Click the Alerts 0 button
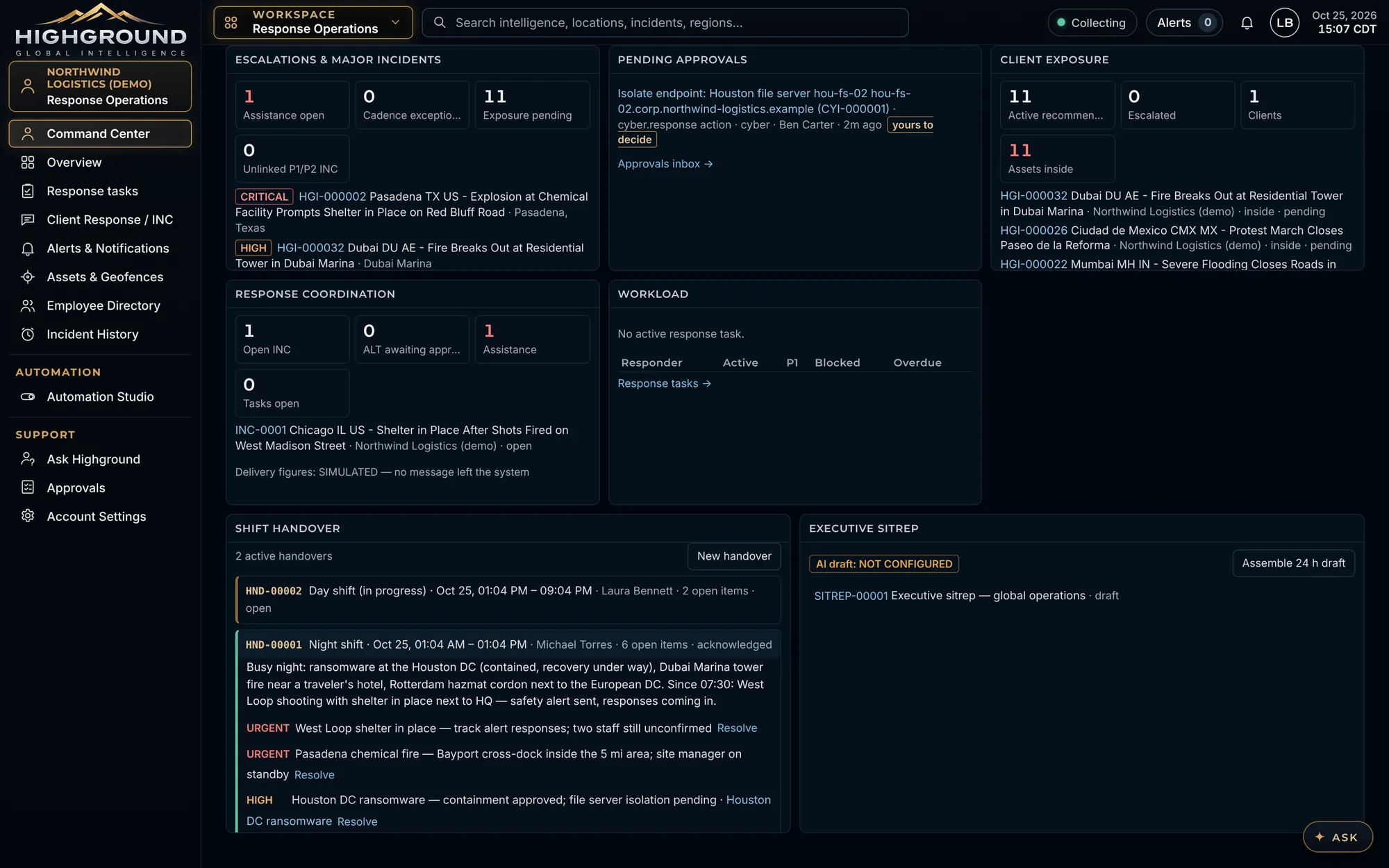The height and width of the screenshot is (868, 1389). pyautogui.click(x=1184, y=23)
